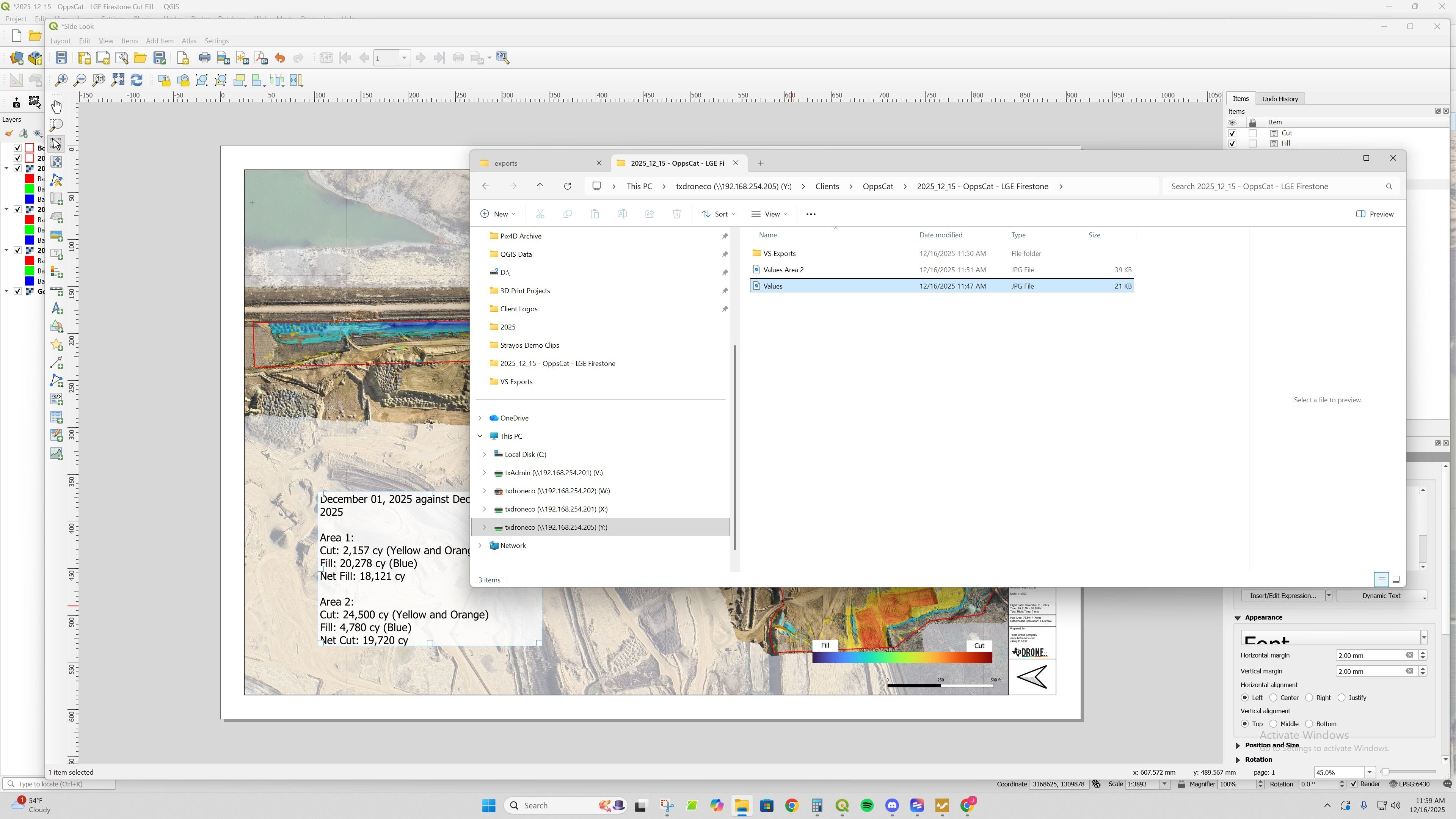Image resolution: width=1456 pixels, height=819 pixels.
Task: Click the New button in Explorer
Action: tap(497, 214)
